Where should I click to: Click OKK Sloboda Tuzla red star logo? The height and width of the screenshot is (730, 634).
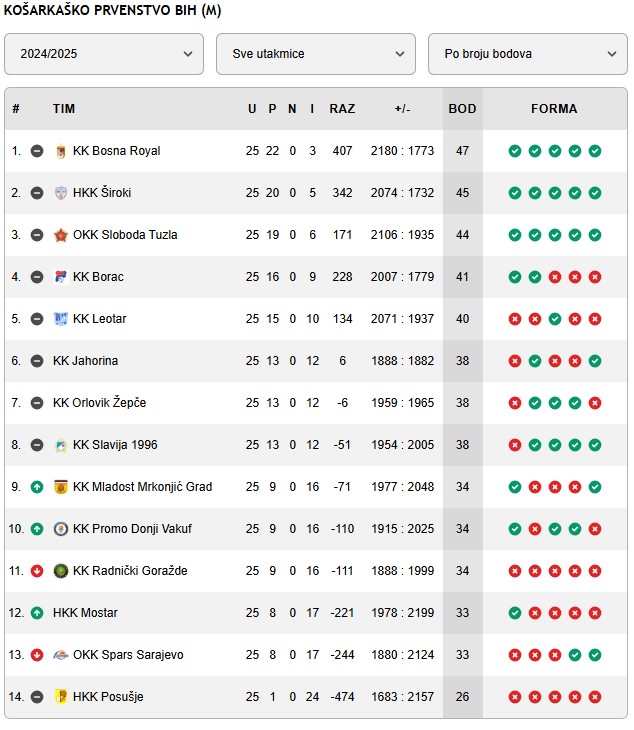click(61, 235)
